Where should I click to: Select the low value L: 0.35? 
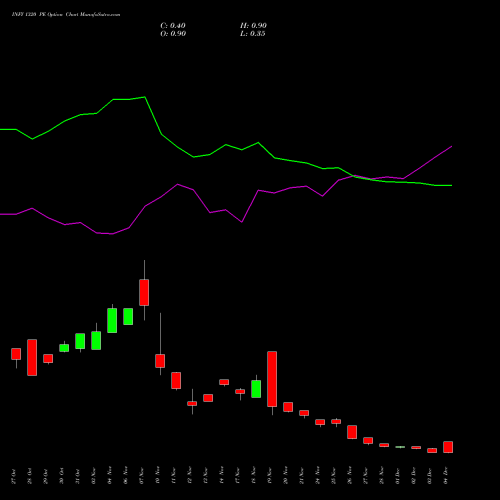[x=253, y=34]
